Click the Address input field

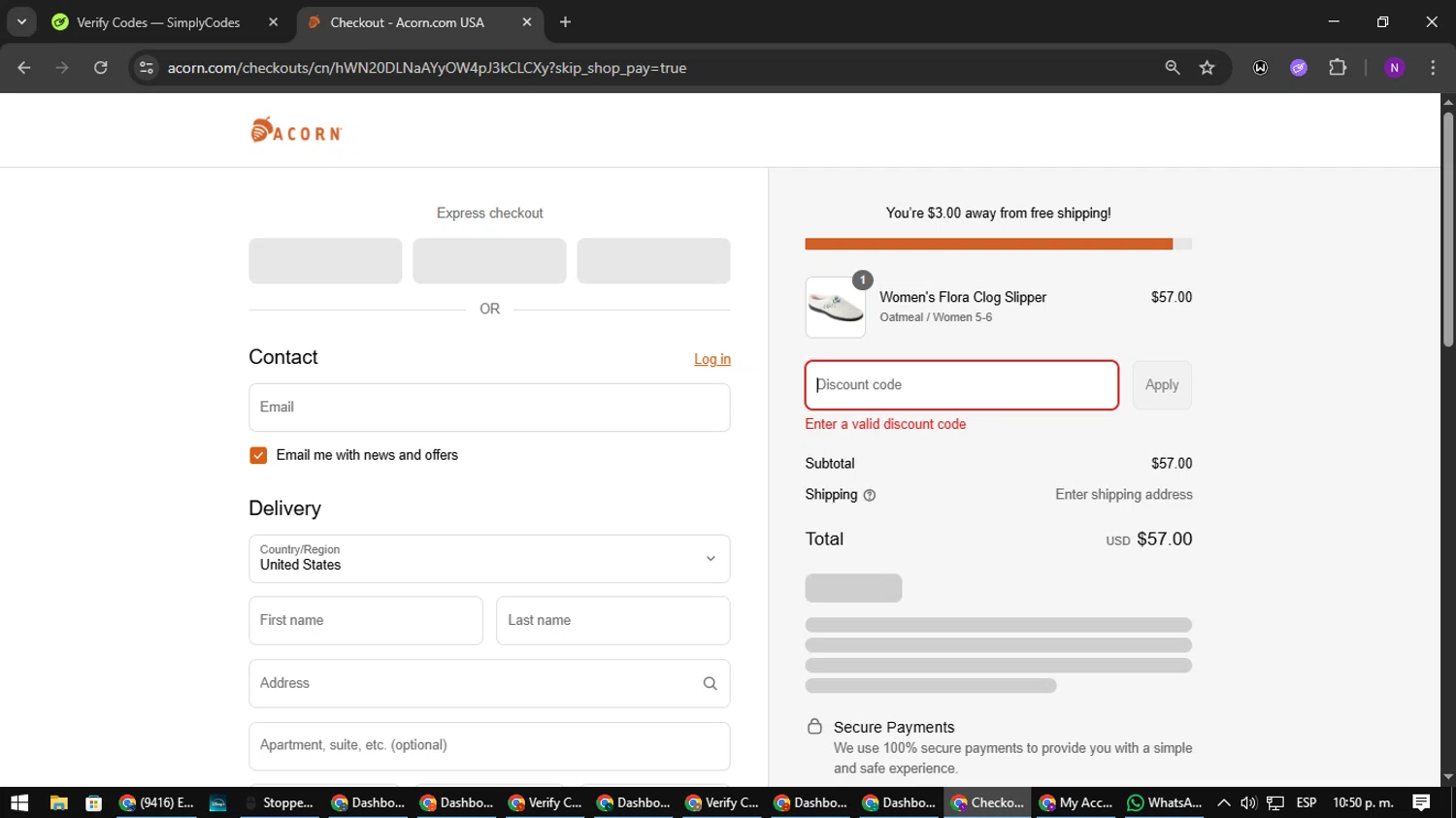(489, 684)
